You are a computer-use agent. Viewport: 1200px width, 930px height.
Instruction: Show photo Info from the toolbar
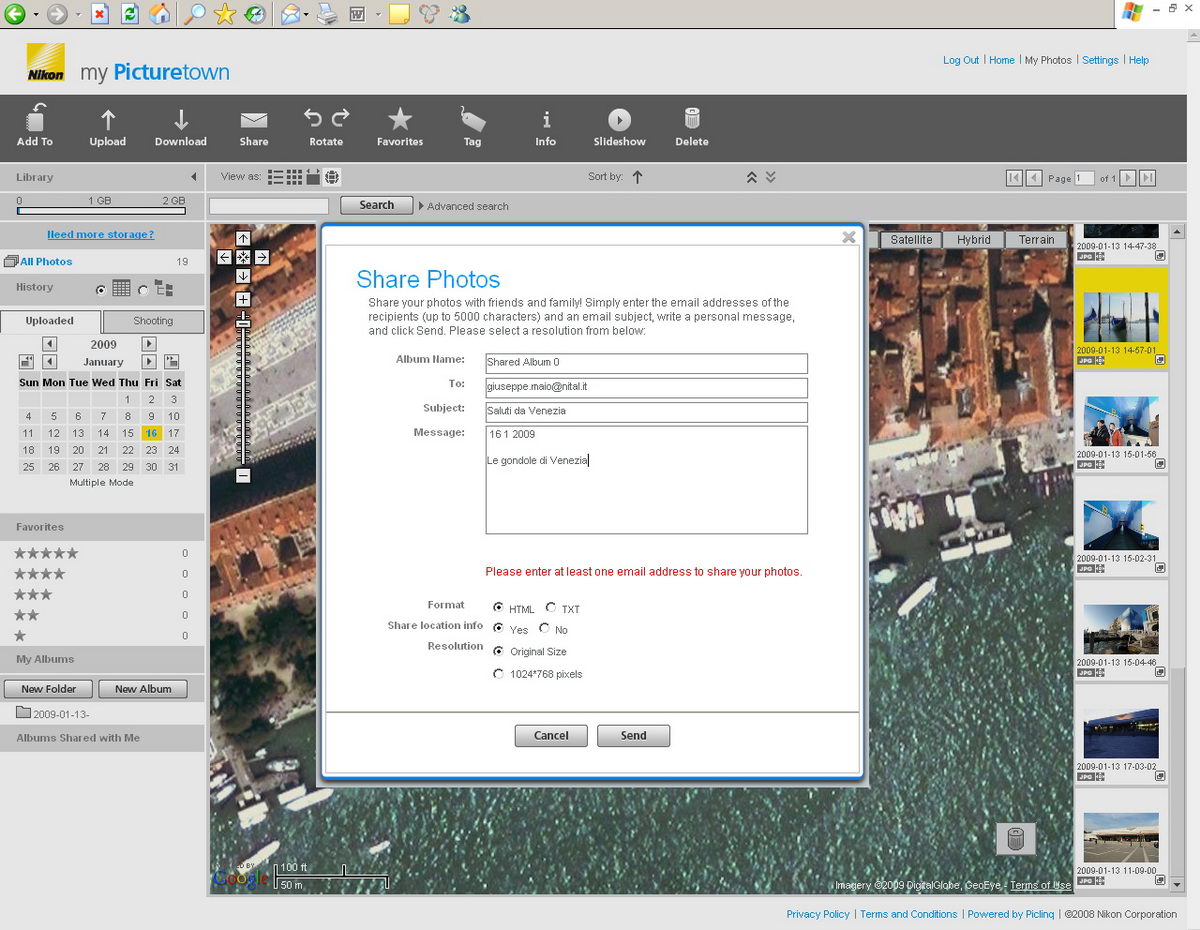pos(546,120)
